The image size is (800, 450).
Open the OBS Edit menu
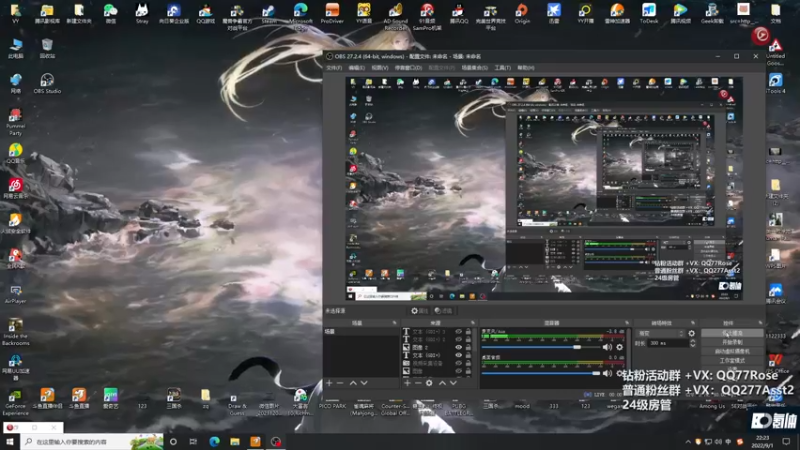point(357,68)
